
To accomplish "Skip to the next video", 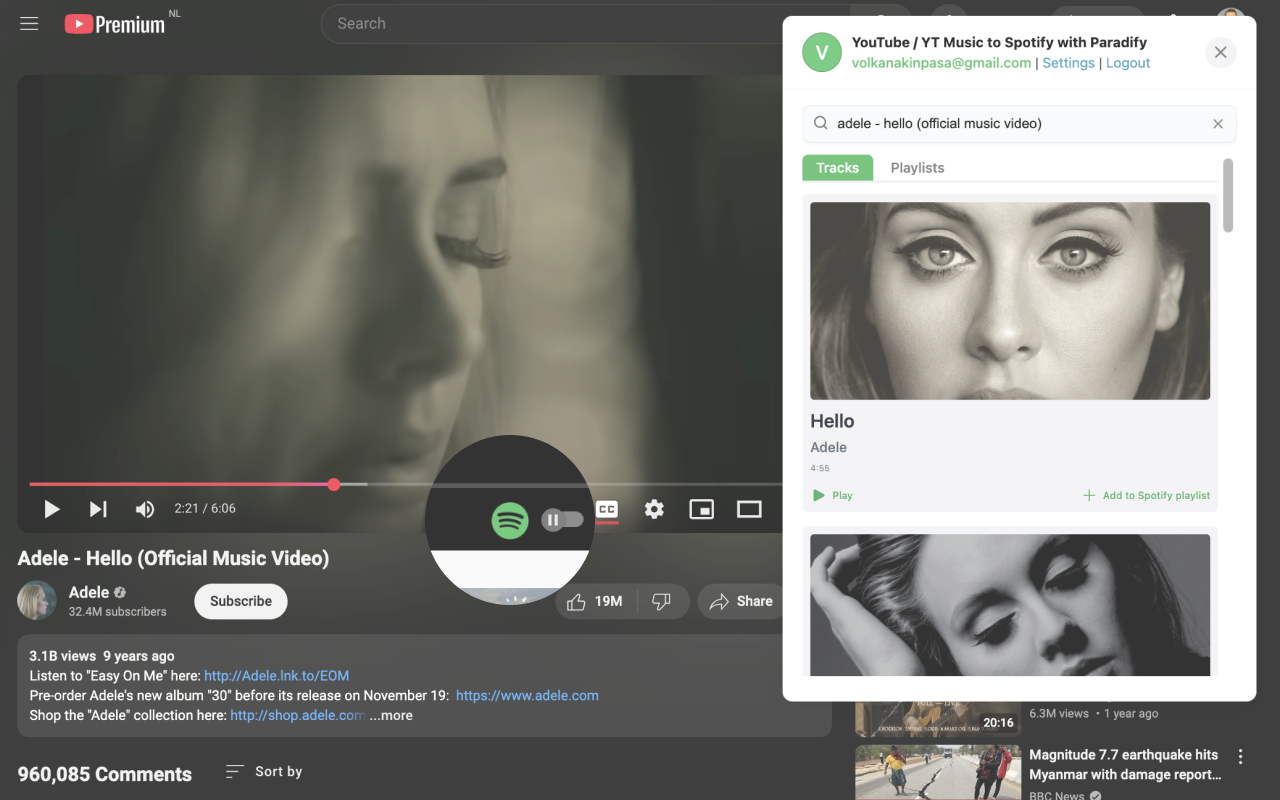I will 98,509.
